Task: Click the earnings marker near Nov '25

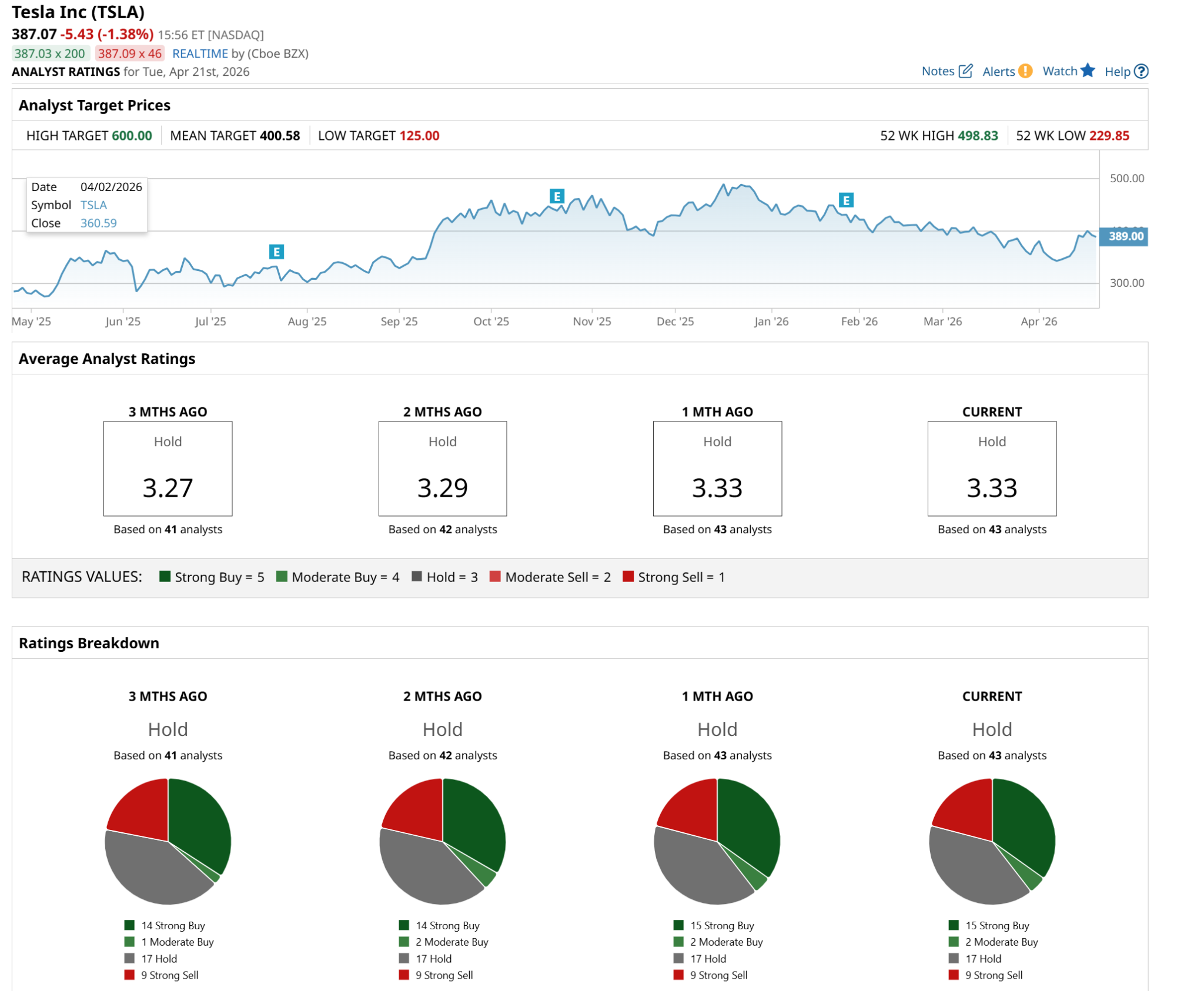Action: click(x=557, y=196)
